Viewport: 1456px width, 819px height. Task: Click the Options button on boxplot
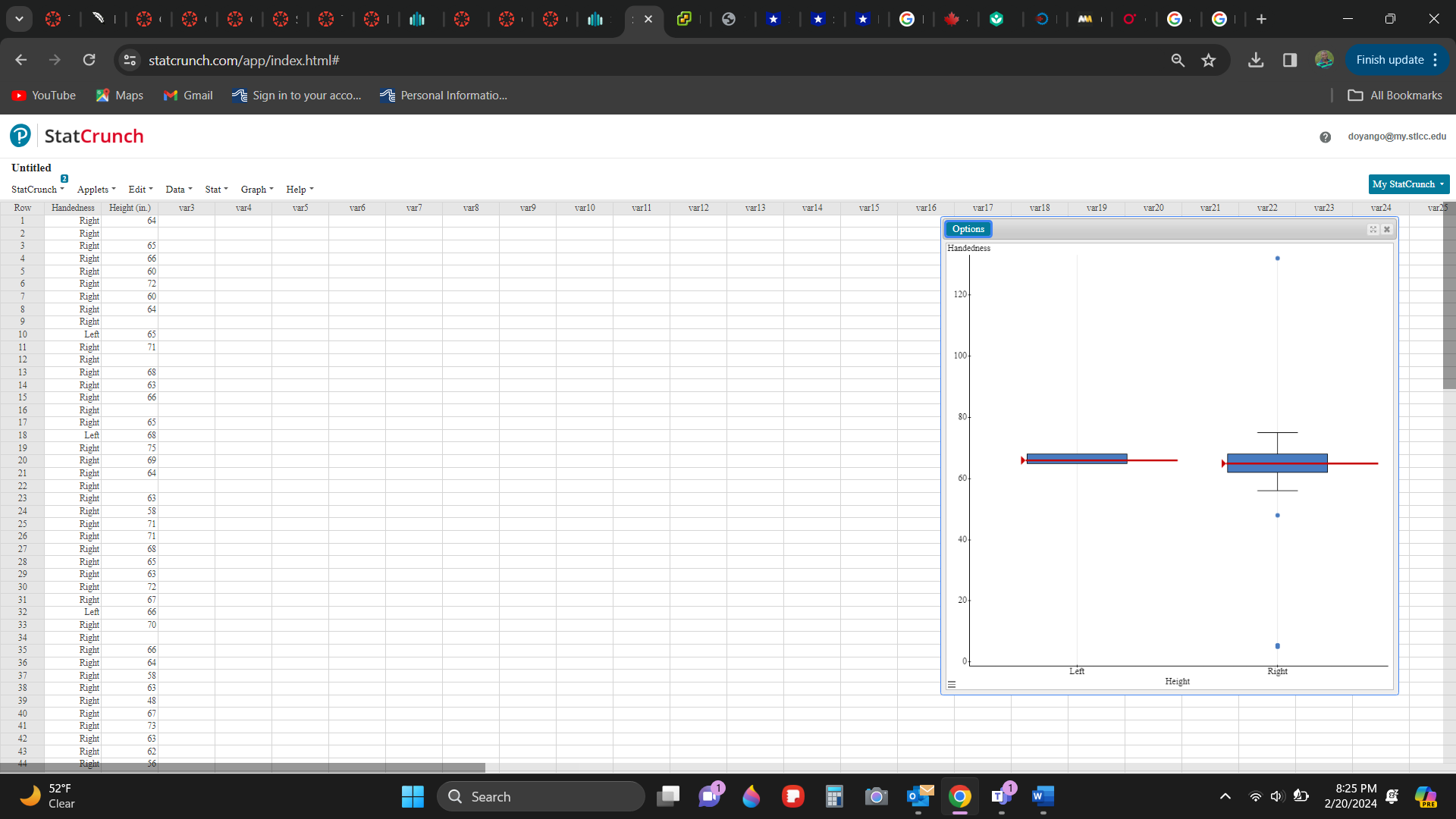[968, 229]
